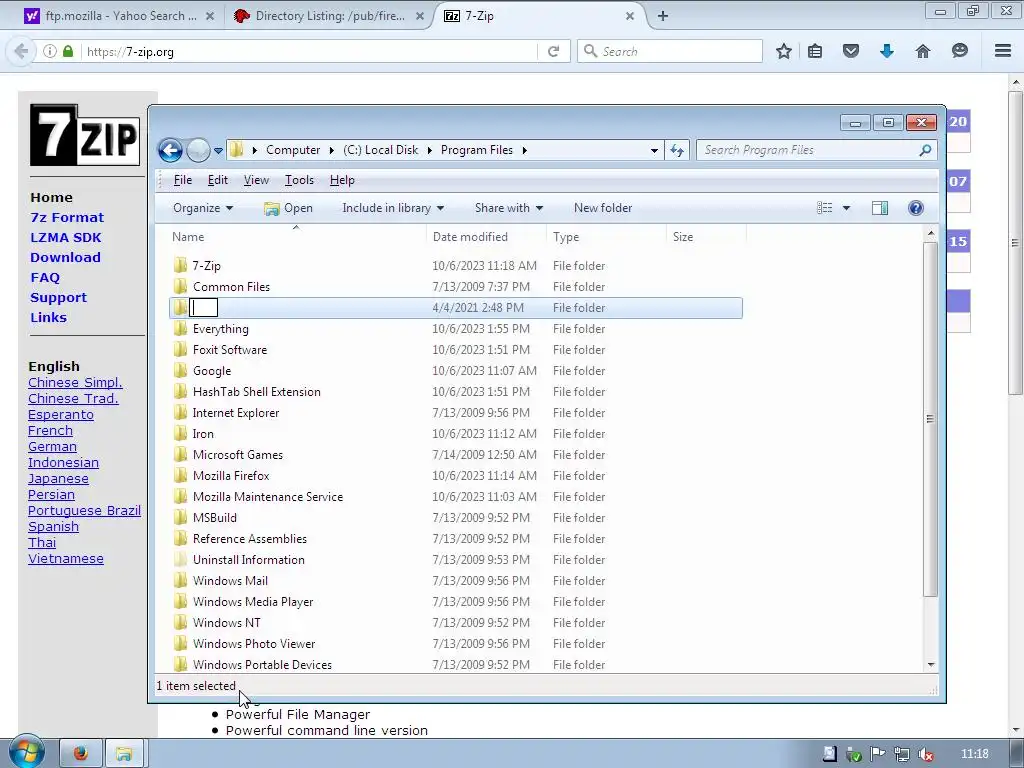Click the Open toolbar button

[x=288, y=208]
